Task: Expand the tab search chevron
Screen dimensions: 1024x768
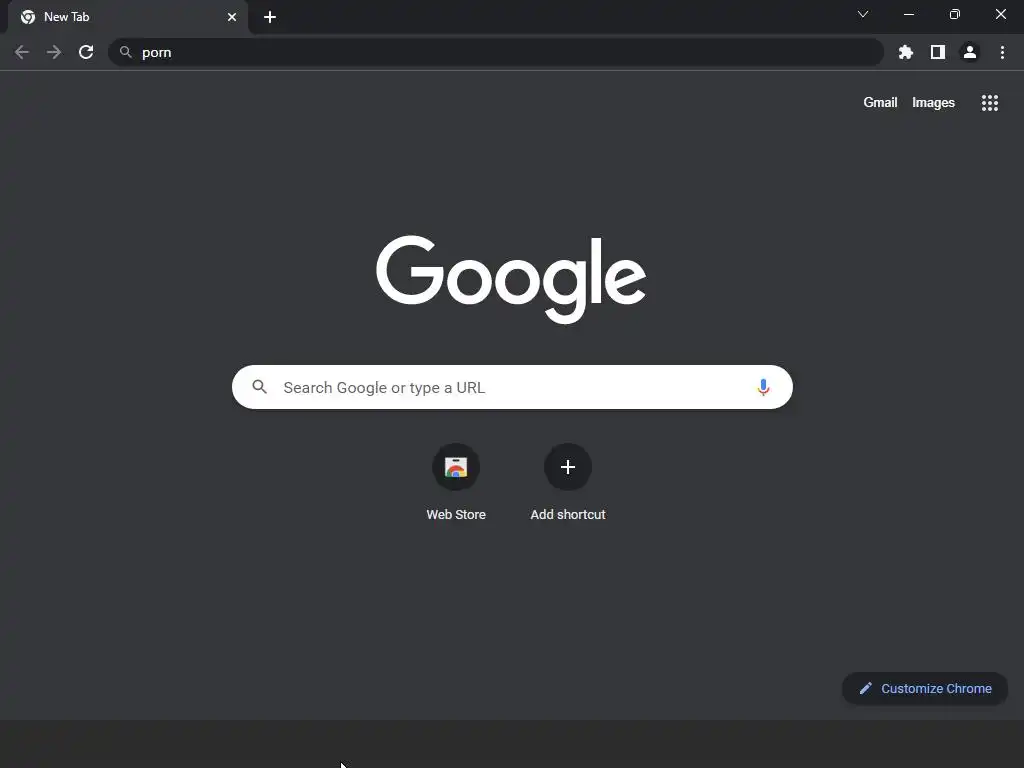Action: (863, 14)
